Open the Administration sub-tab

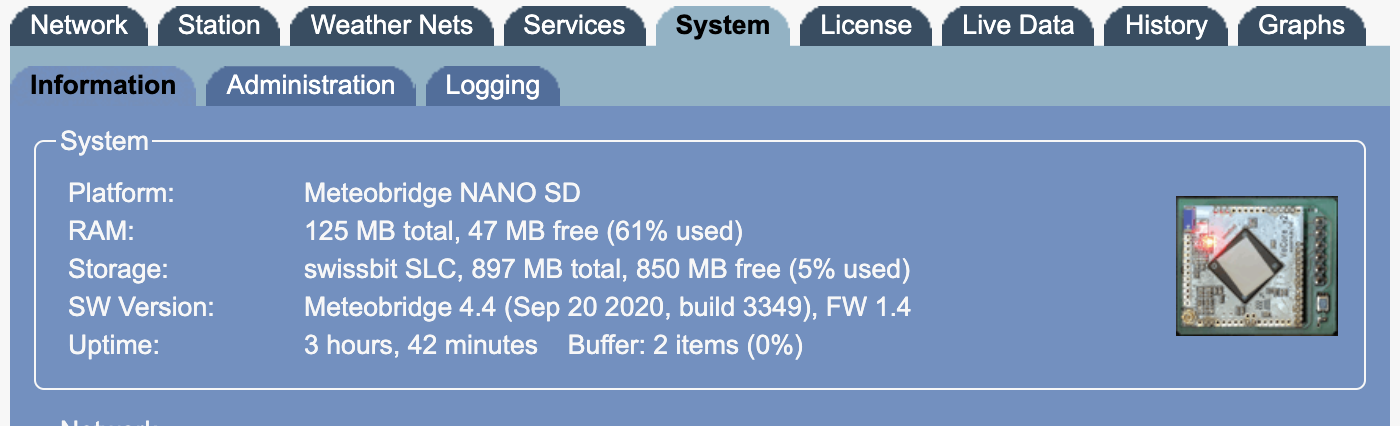pos(310,85)
